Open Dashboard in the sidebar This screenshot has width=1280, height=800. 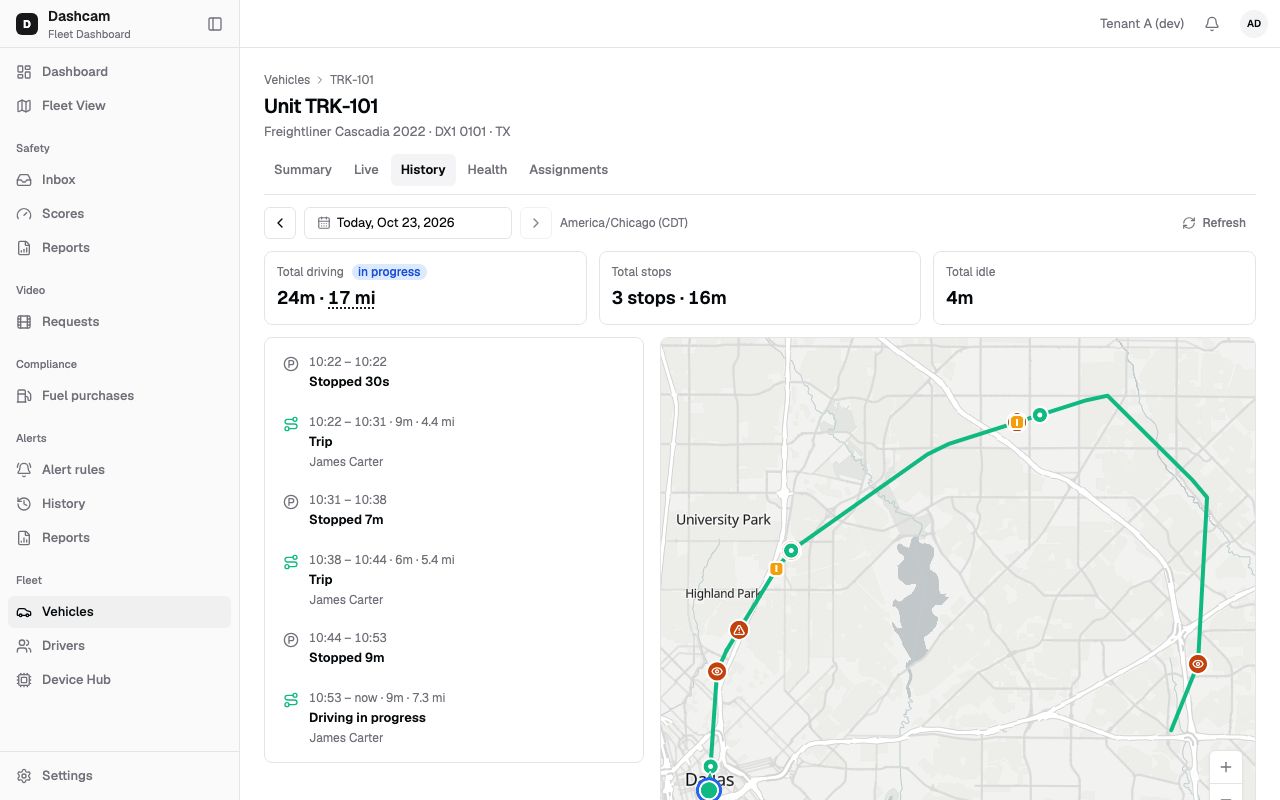(119, 72)
